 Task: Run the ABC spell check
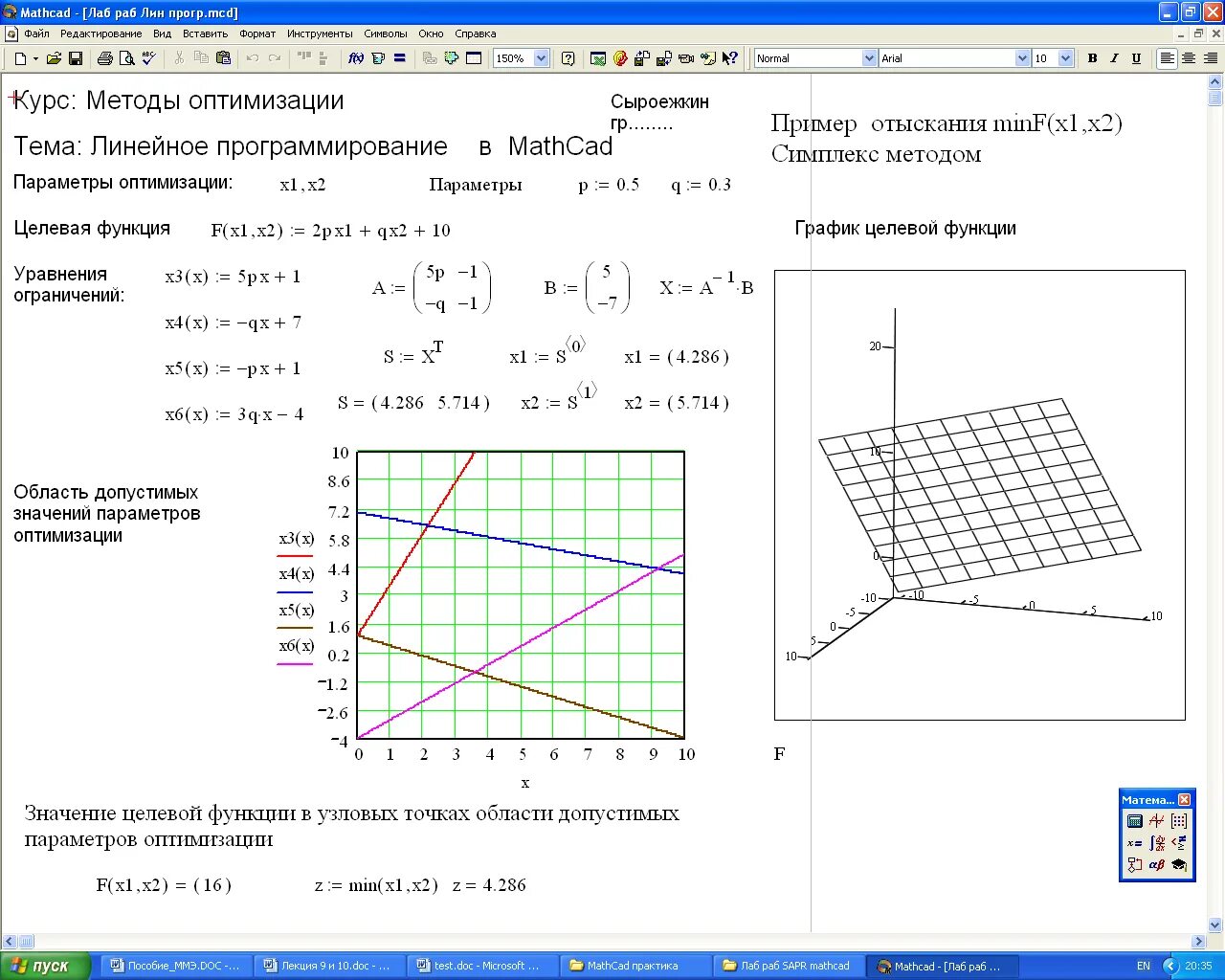pyautogui.click(x=147, y=58)
